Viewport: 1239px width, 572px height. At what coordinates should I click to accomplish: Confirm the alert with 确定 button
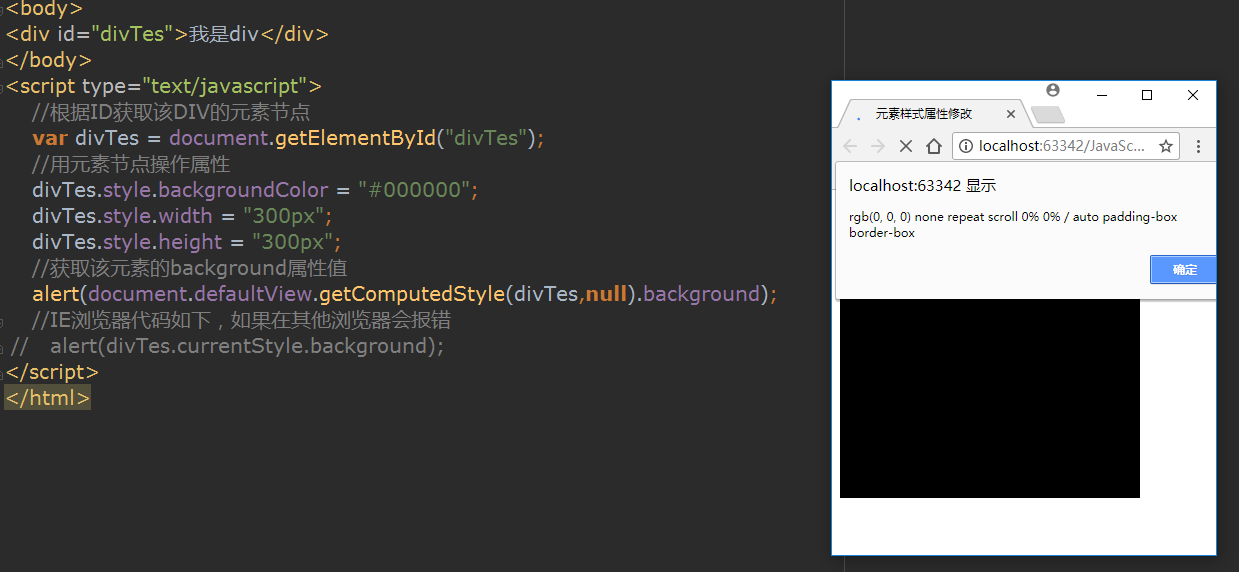tap(1184, 269)
